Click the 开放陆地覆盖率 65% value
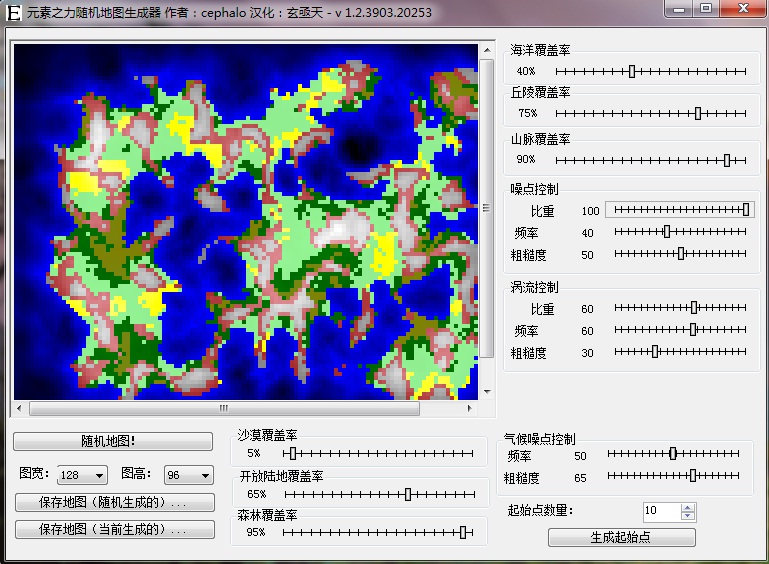The height and width of the screenshot is (564, 769). click(257, 494)
